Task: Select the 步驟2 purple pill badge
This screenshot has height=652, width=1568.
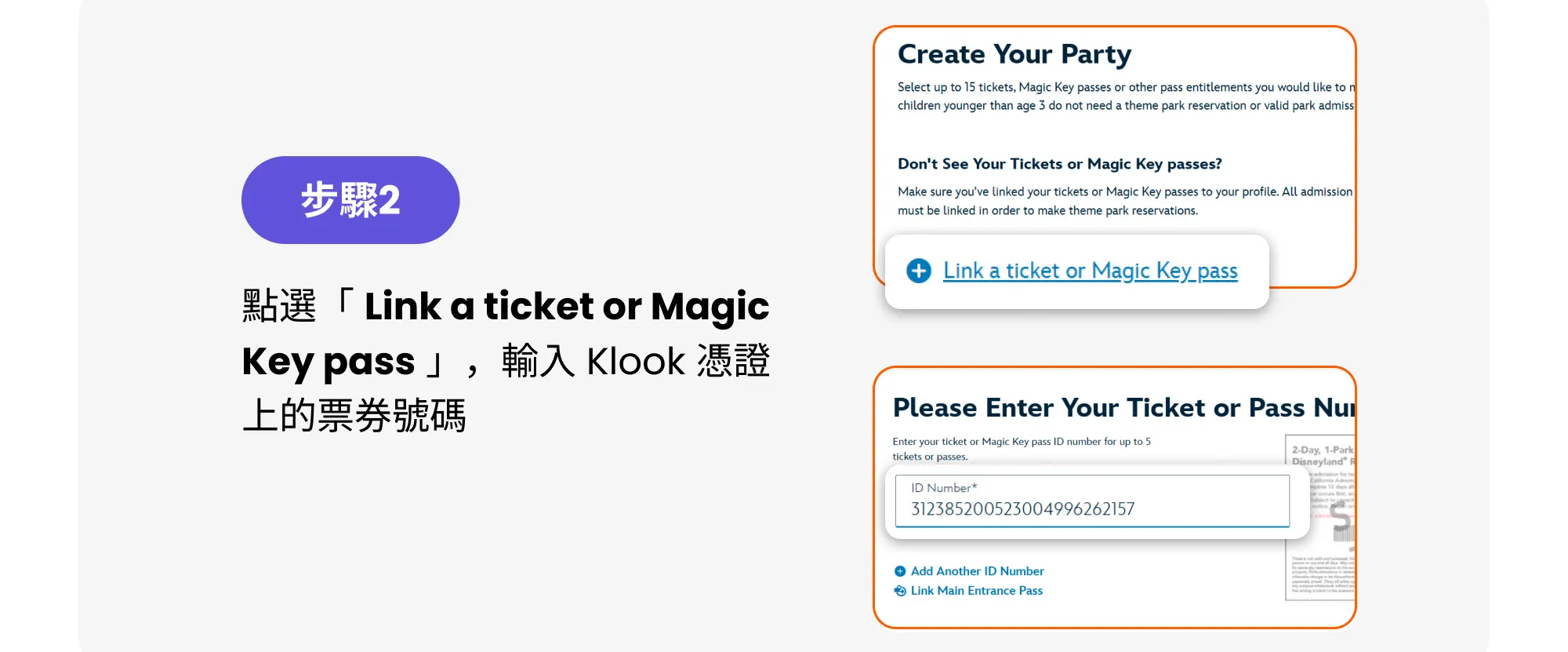Action: pos(350,200)
